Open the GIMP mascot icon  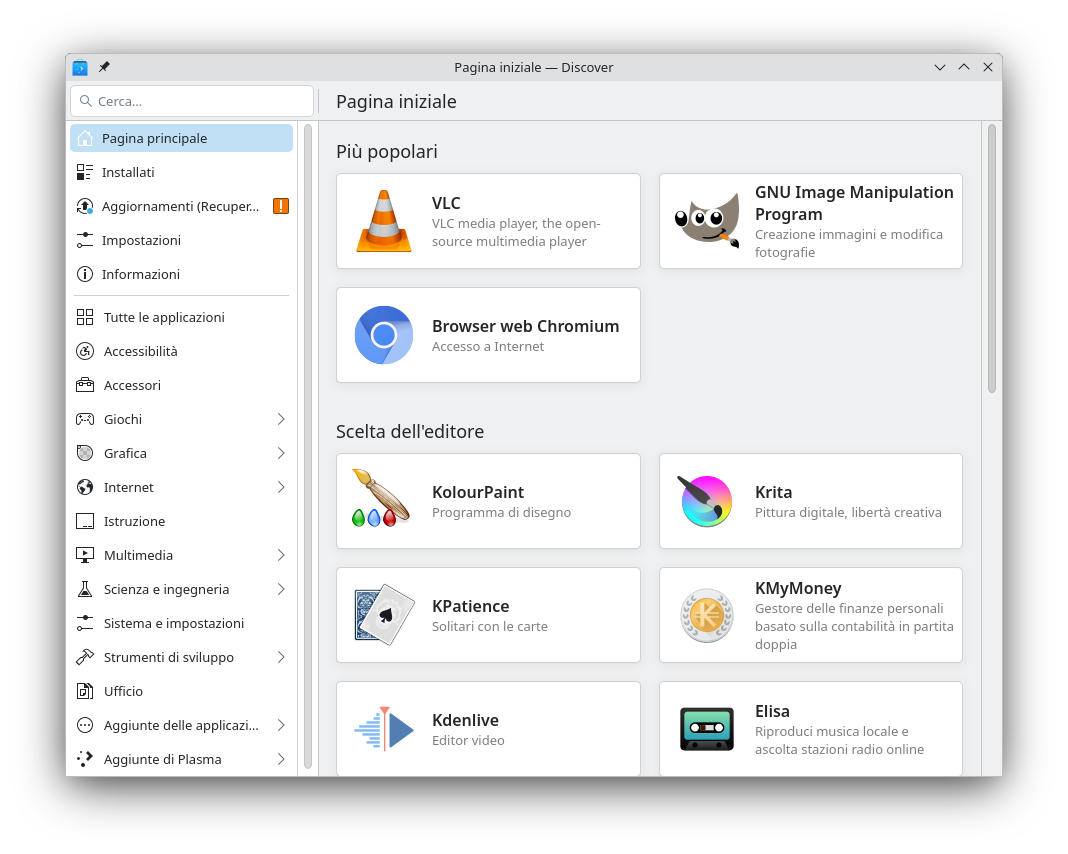(707, 221)
